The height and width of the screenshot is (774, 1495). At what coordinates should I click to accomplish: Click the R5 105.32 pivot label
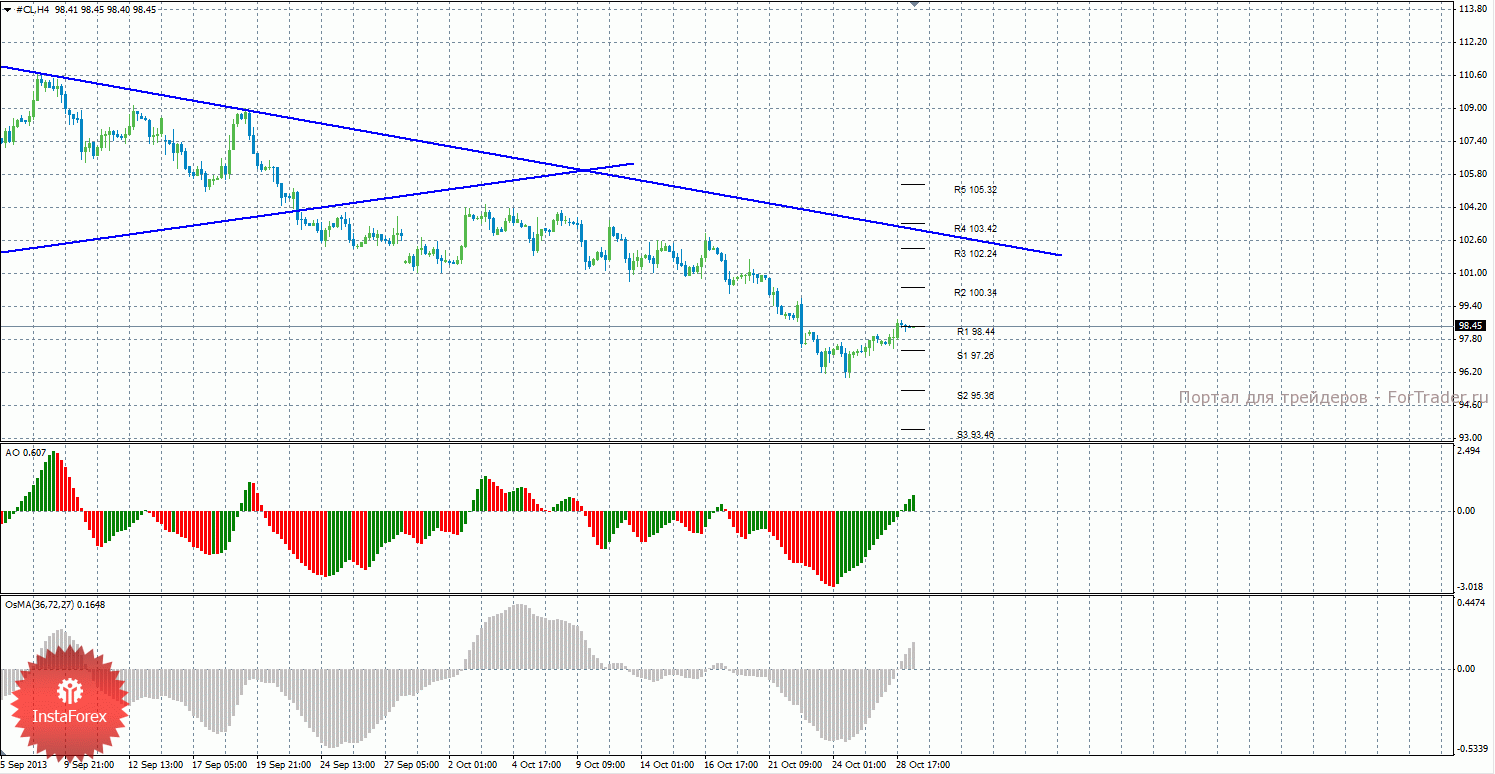coord(975,189)
